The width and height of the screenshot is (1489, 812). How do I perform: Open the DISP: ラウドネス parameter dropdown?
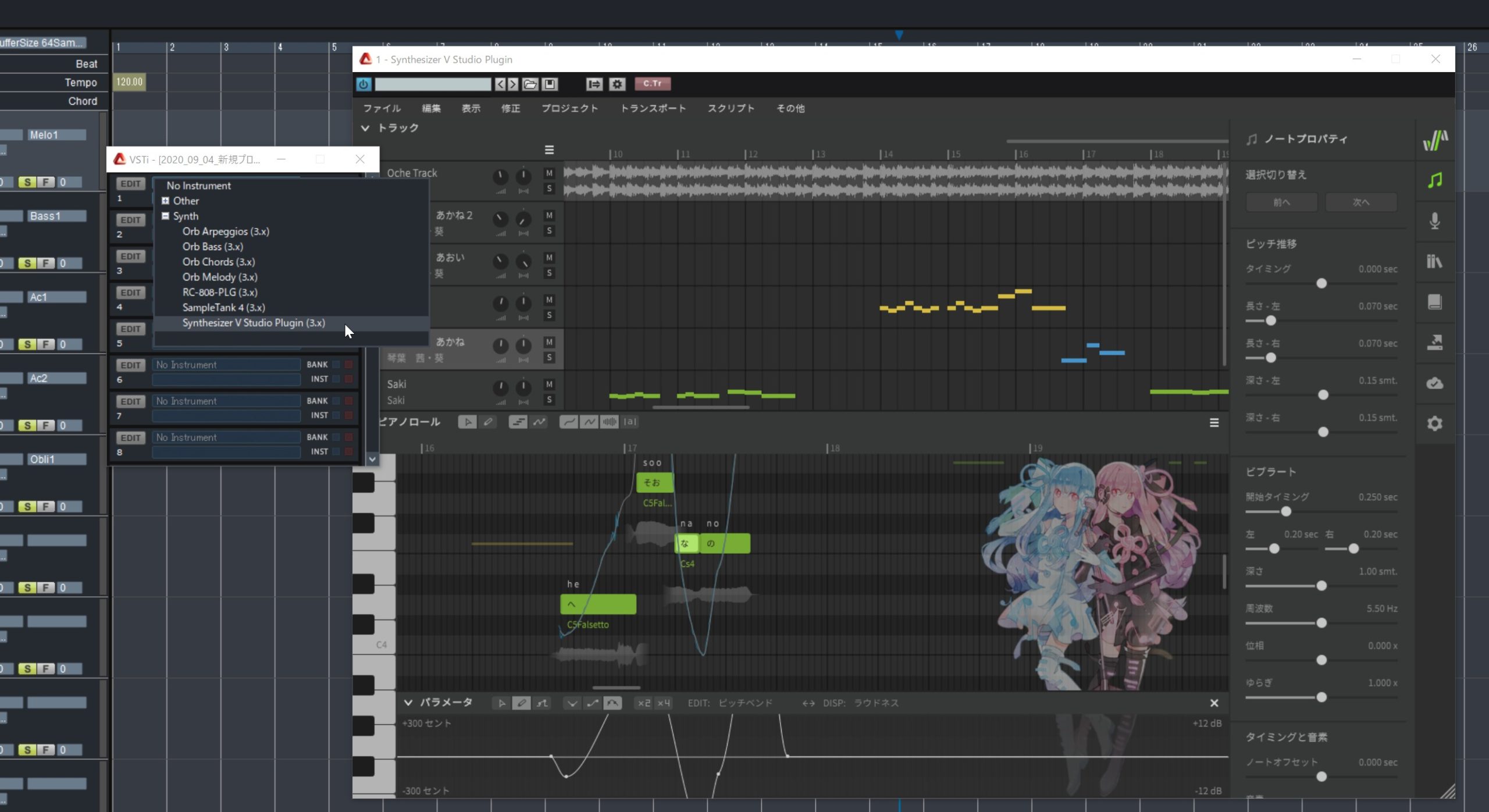[x=861, y=703]
